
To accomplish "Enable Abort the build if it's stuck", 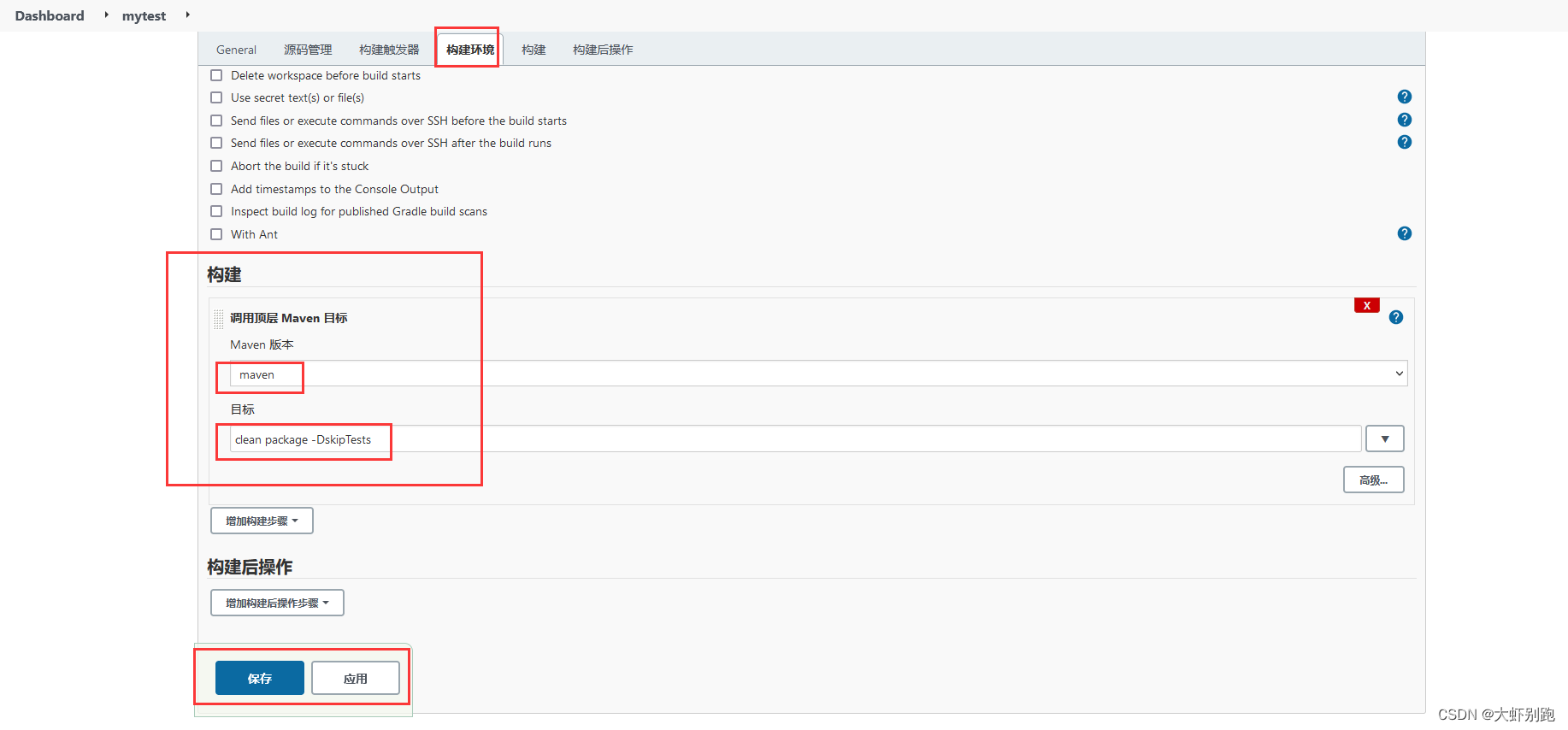I will coord(216,166).
